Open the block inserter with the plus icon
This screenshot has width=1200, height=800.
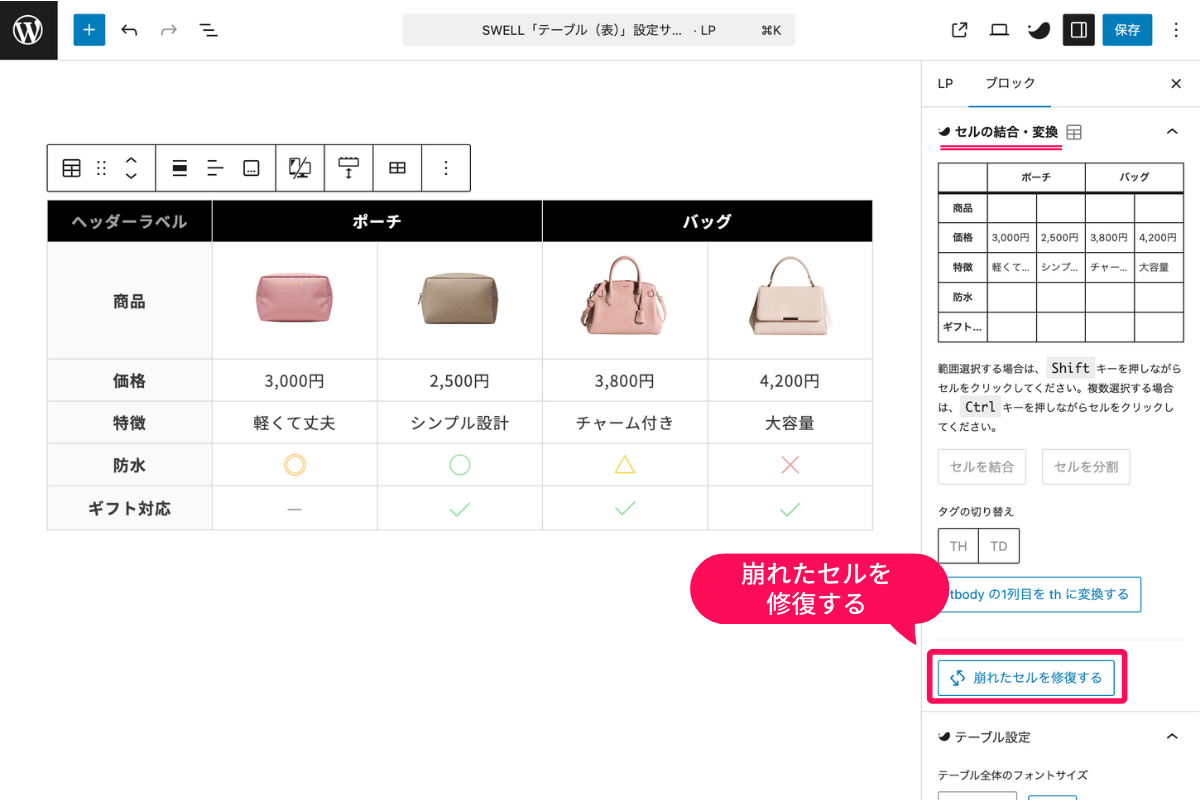pyautogui.click(x=89, y=30)
